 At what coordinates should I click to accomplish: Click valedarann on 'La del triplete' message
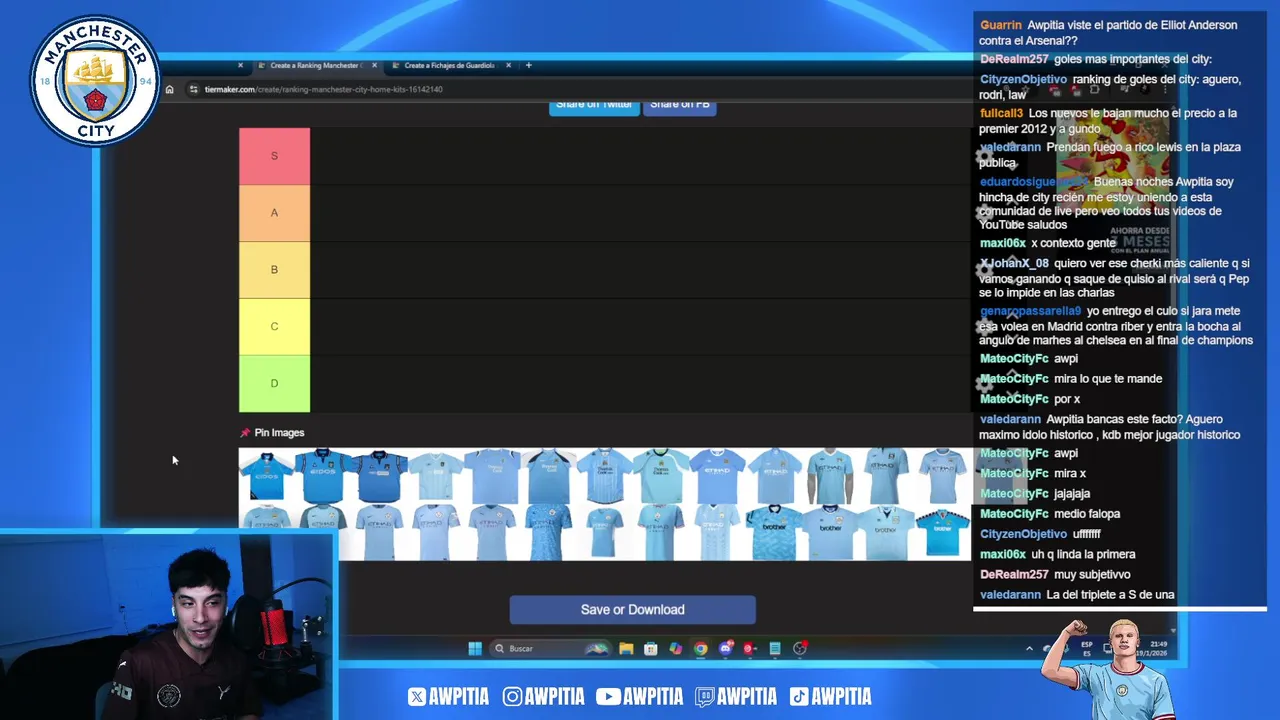1010,595
